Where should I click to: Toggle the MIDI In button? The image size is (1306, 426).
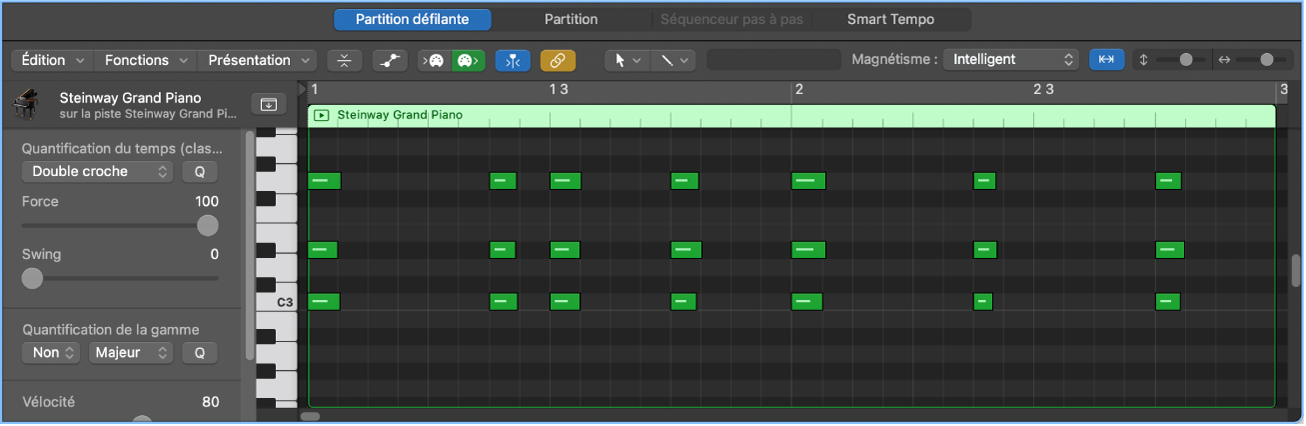(x=434, y=60)
